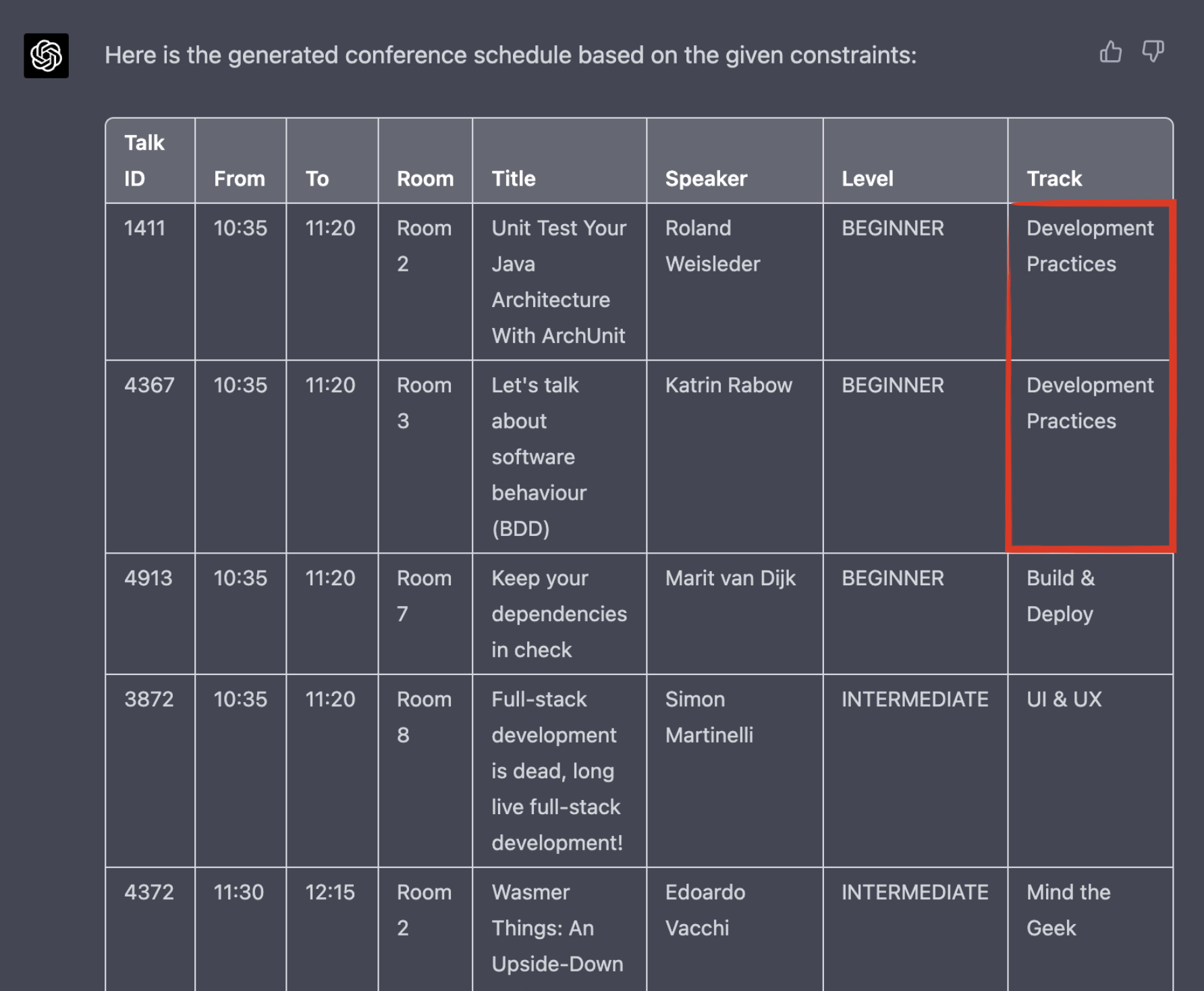Select the Let's talk about software behaviour title
Image resolution: width=1204 pixels, height=991 pixels.
pyautogui.click(x=539, y=456)
